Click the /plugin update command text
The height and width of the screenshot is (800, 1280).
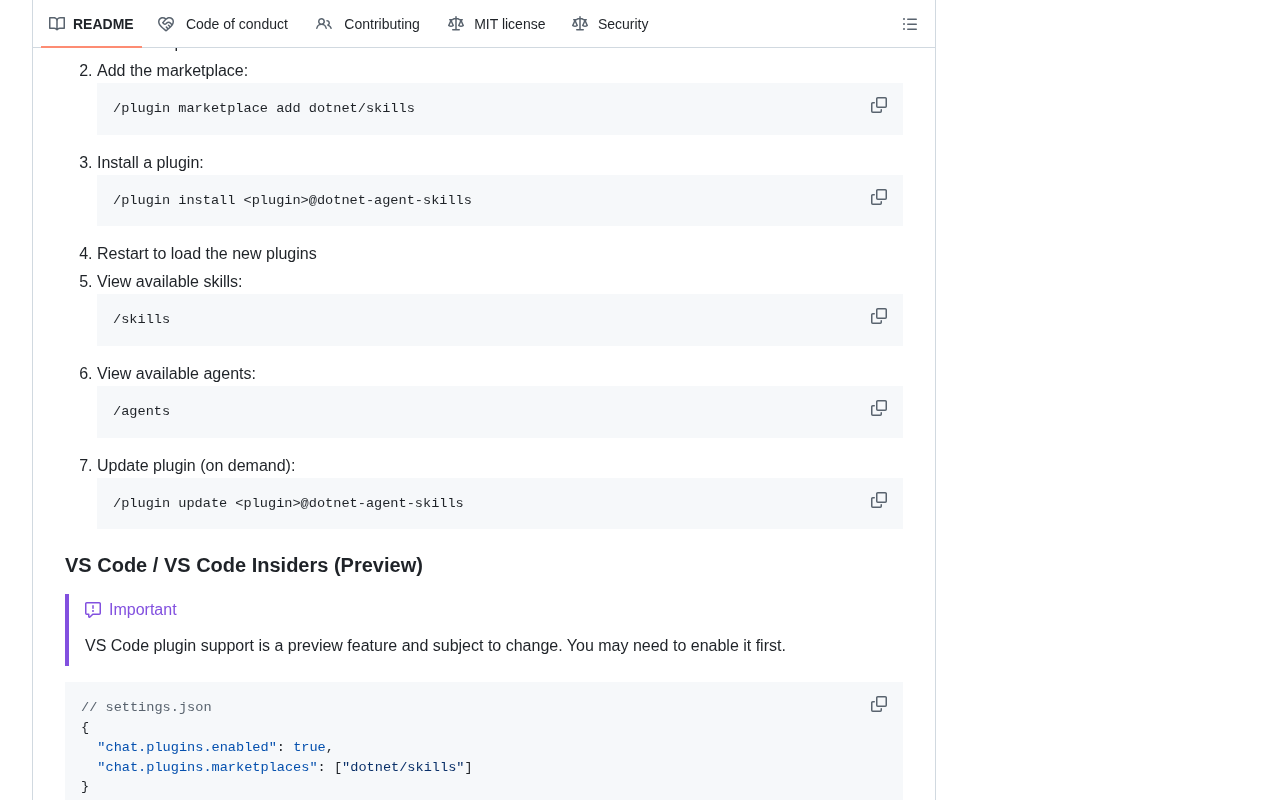point(288,504)
